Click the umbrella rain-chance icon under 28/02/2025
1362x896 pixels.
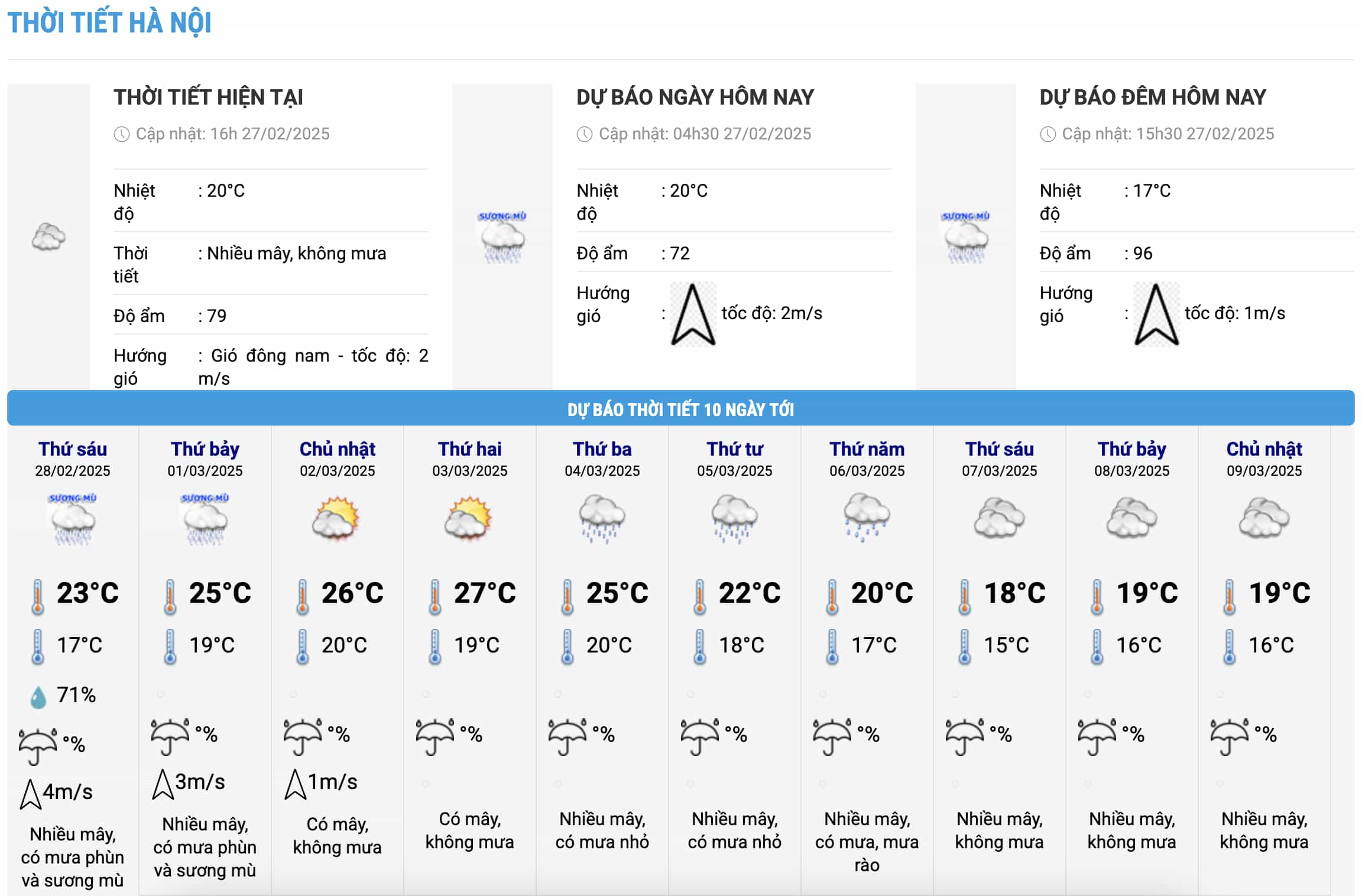[x=38, y=746]
